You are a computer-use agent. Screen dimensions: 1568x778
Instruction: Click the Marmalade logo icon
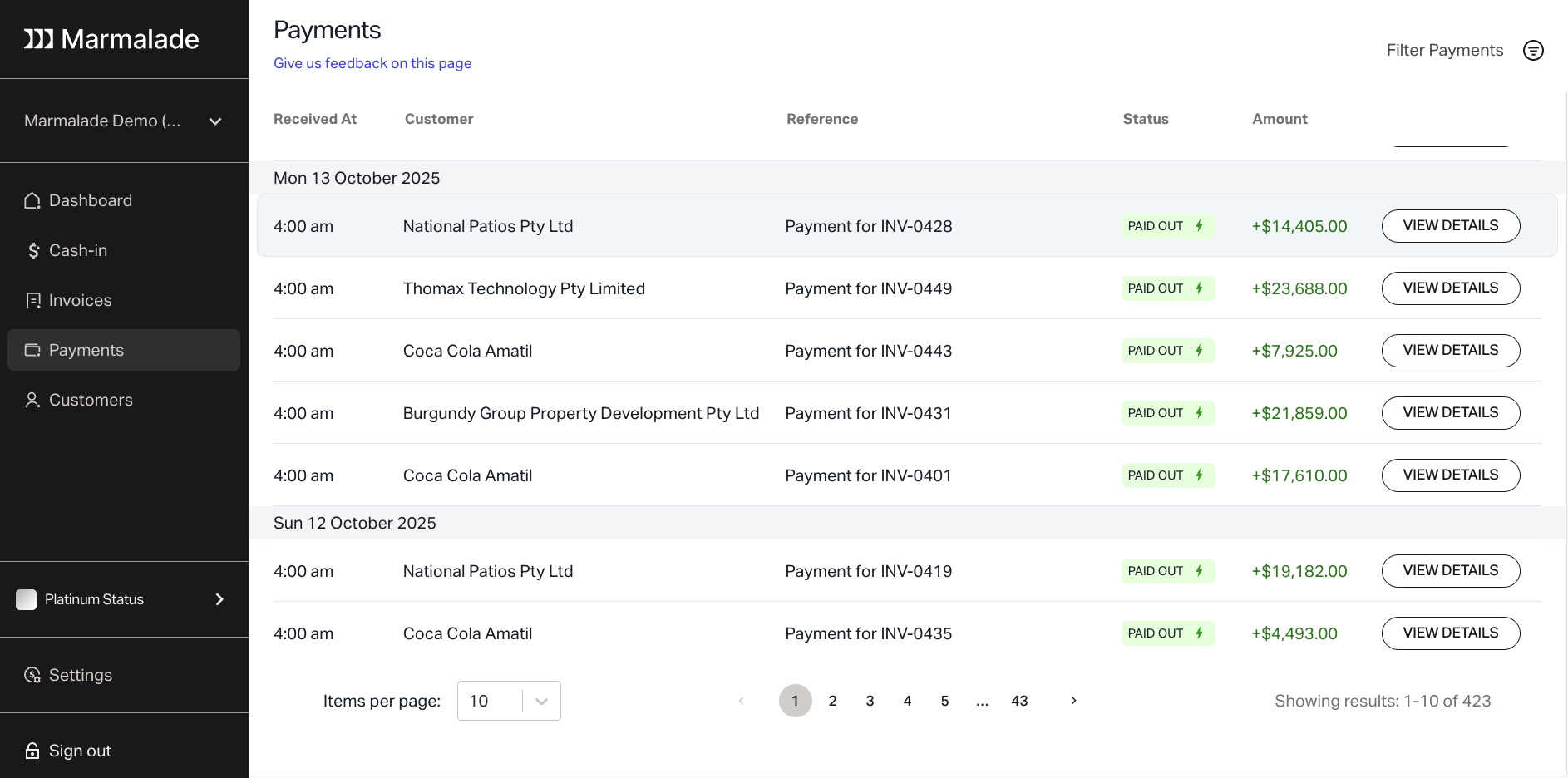[38, 39]
